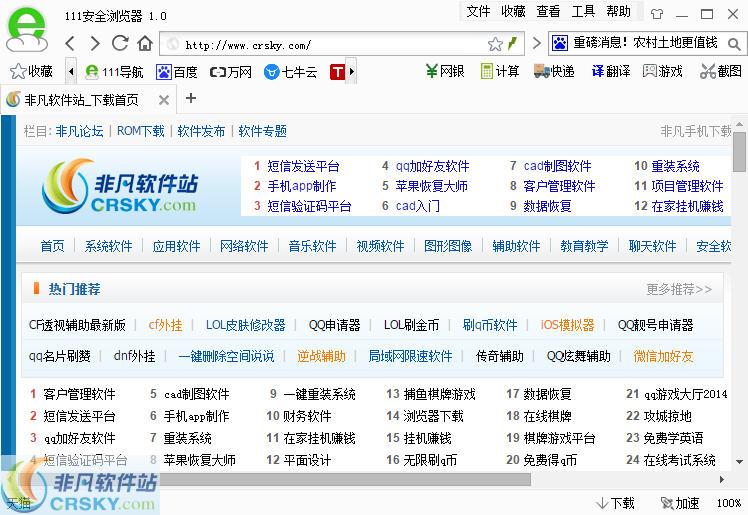Click the search magnifier icon

734,44
